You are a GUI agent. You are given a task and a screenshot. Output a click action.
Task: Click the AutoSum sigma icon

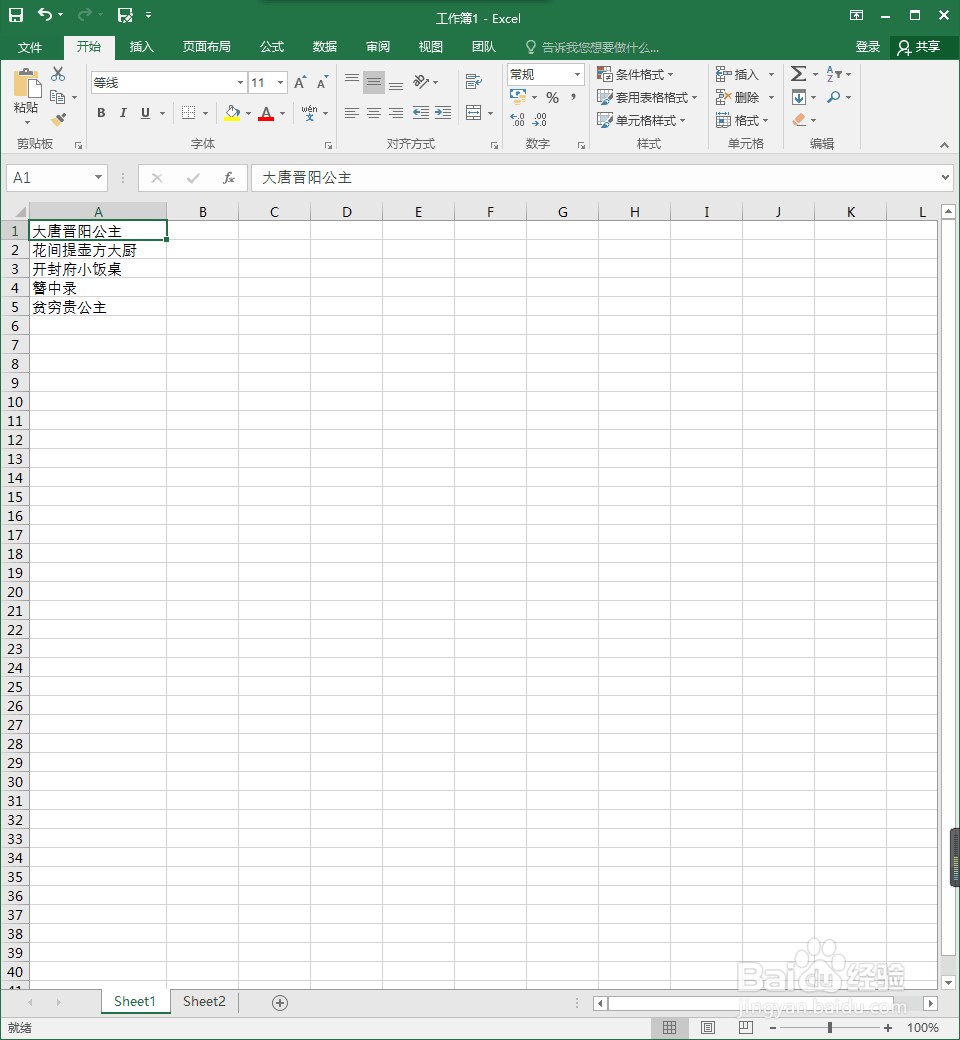[799, 74]
